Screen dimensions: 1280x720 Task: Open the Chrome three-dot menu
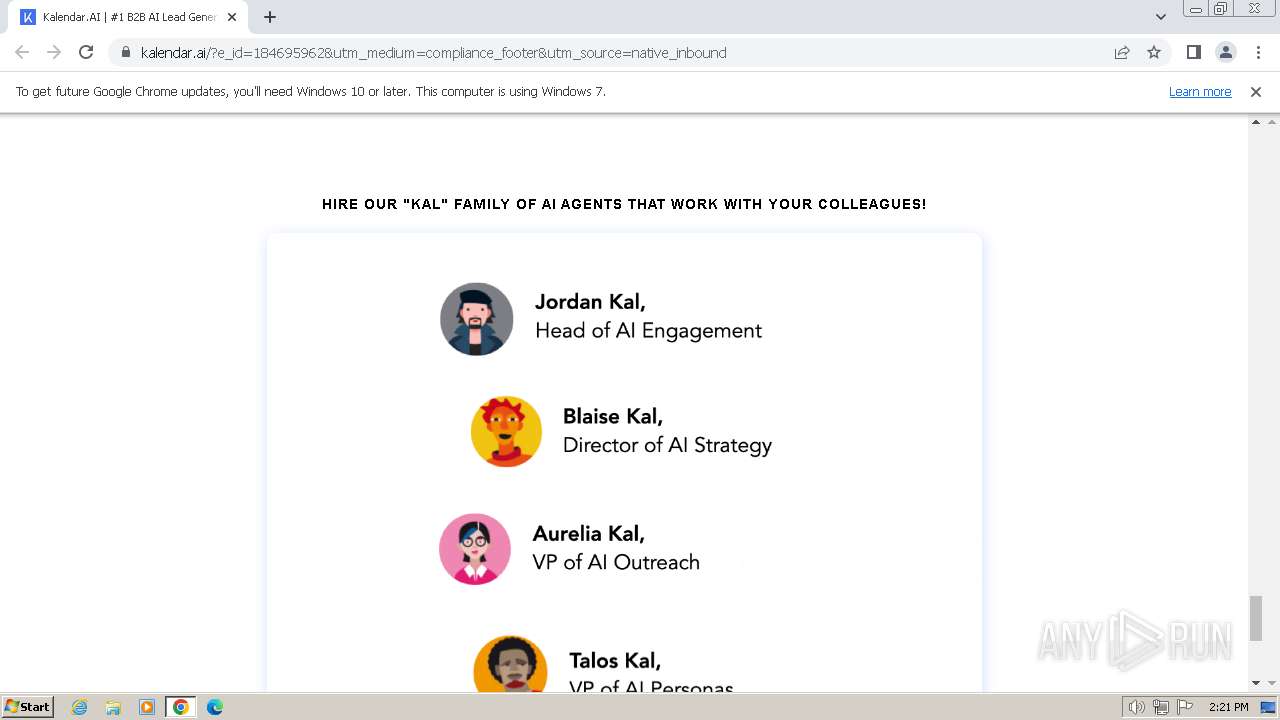[x=1258, y=52]
